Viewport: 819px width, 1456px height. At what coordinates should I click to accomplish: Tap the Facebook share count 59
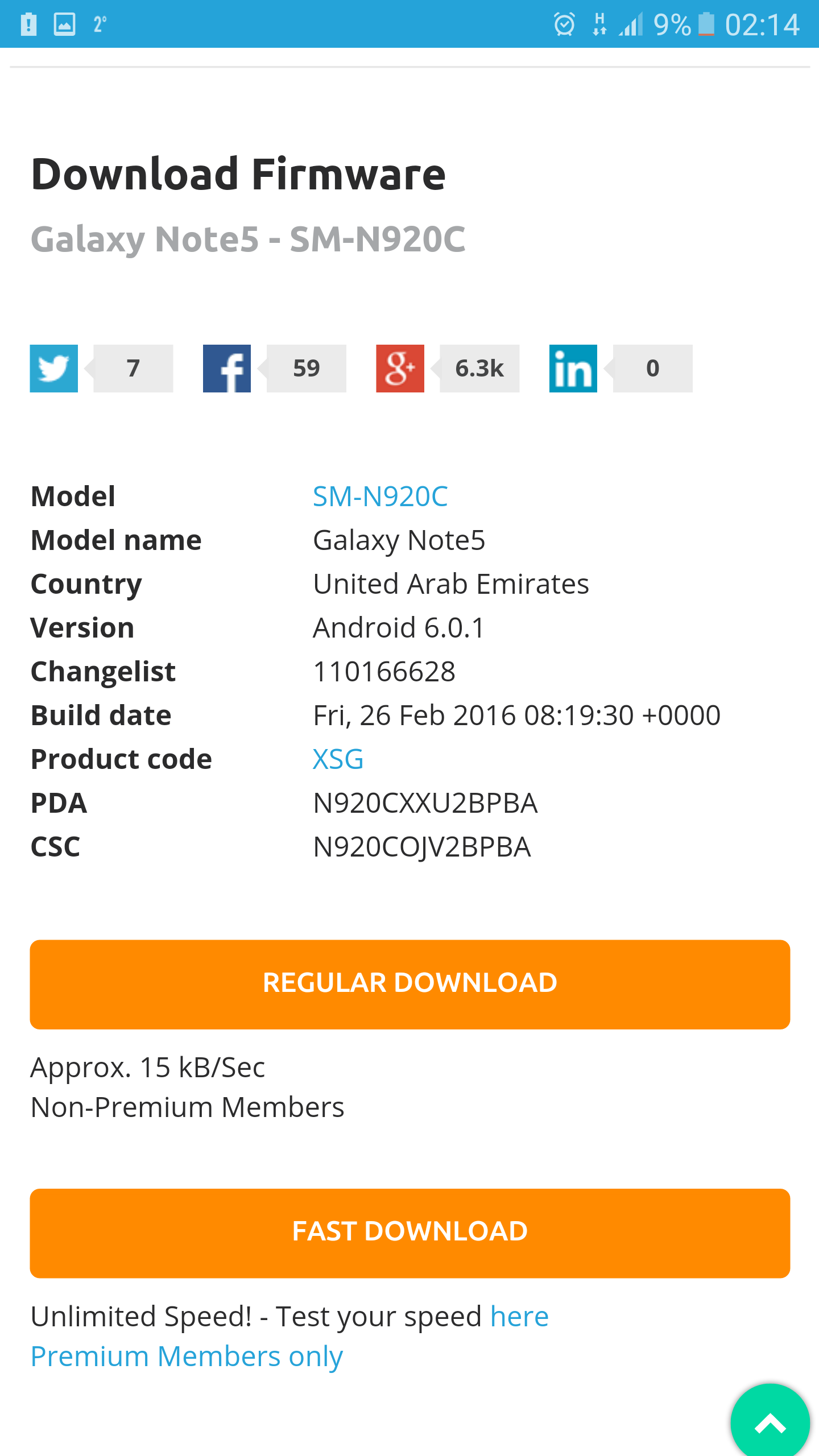click(307, 369)
